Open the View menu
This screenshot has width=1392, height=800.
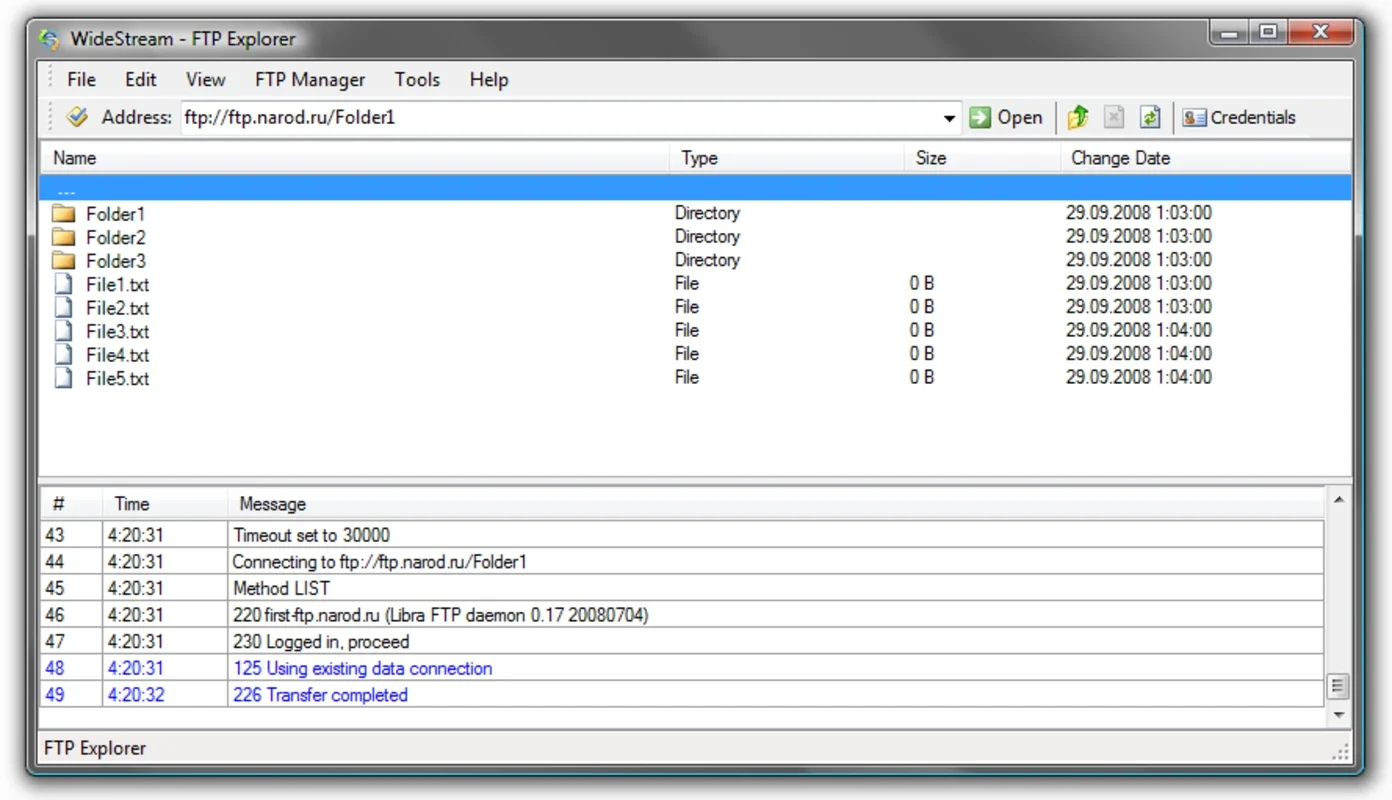205,80
